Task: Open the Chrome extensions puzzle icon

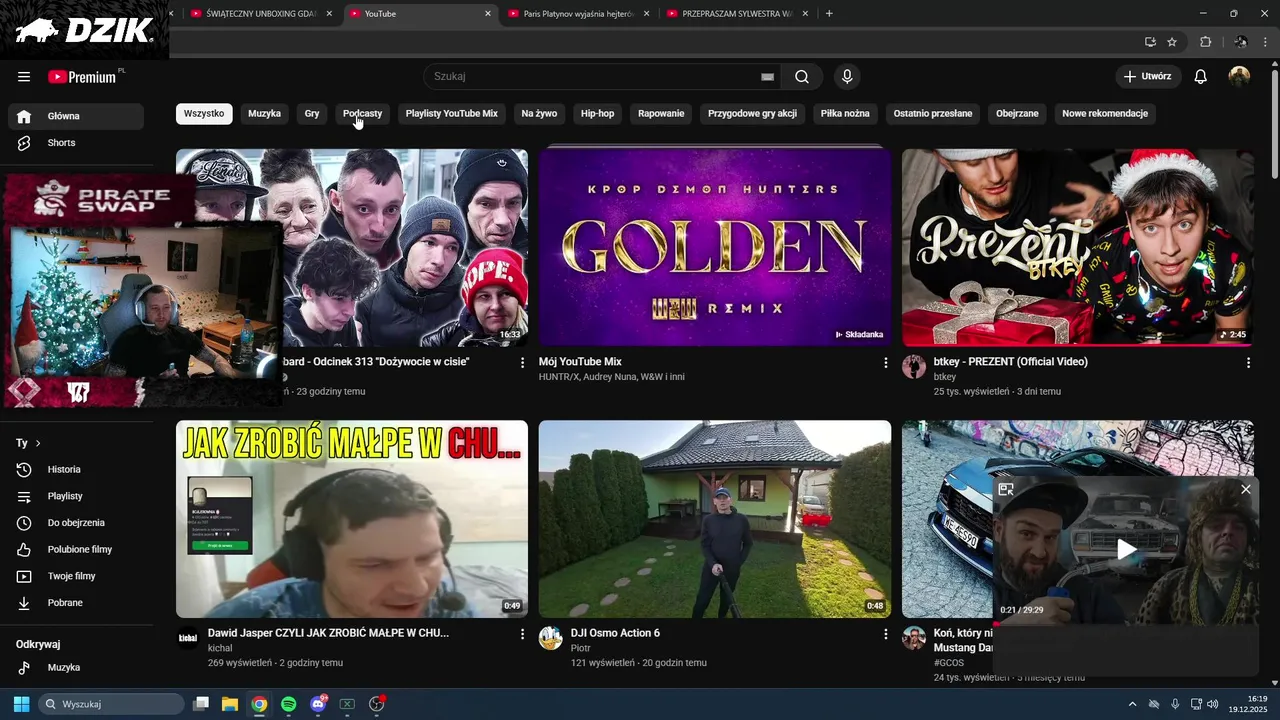Action: click(x=1205, y=42)
